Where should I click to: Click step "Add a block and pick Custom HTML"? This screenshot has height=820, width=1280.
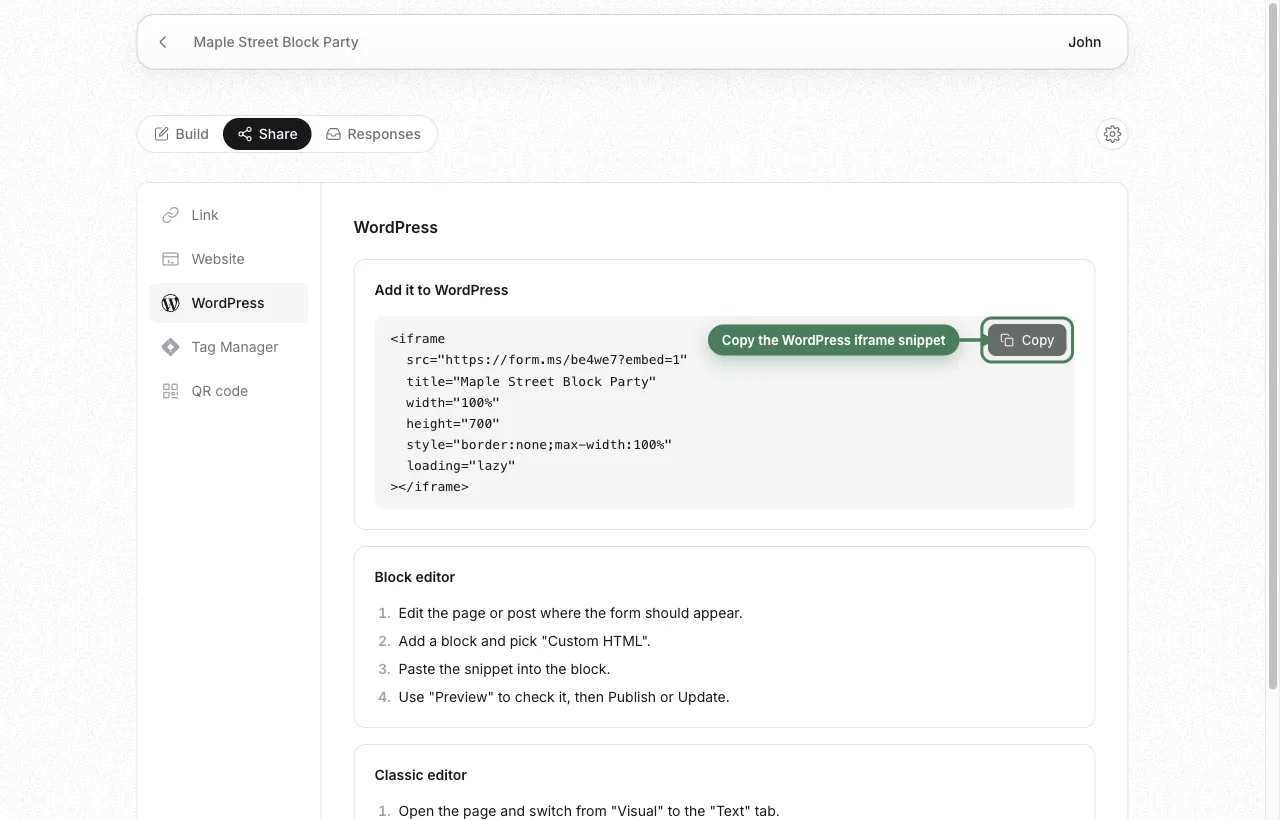(x=524, y=641)
